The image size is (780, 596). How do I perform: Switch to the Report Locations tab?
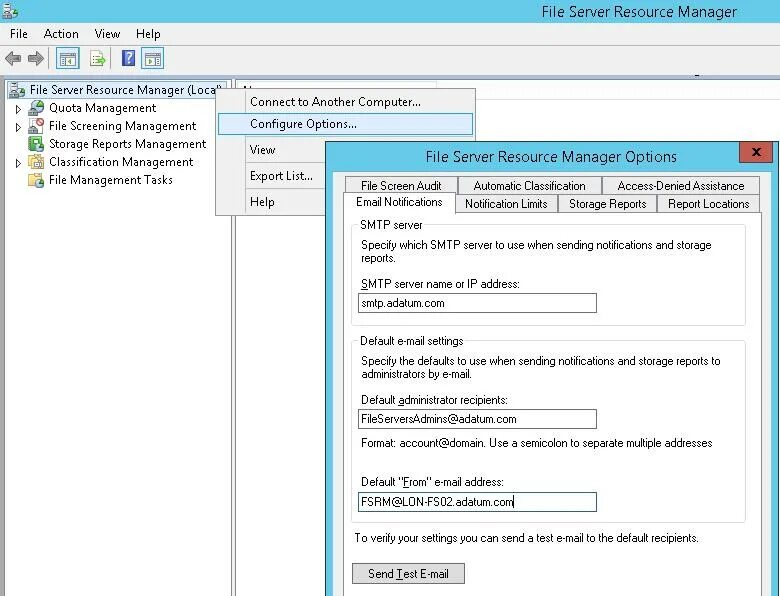[708, 203]
